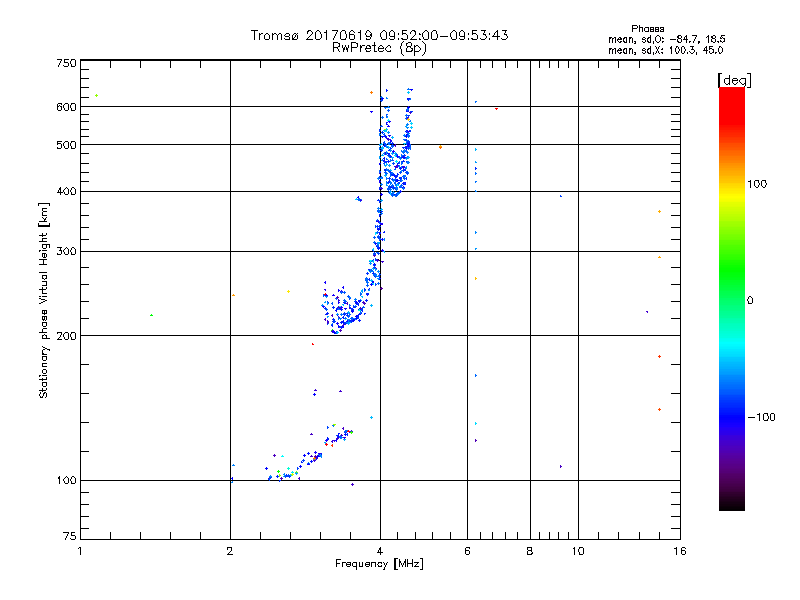Click the "6" frequency axis label
Viewport: 800px width, 600px height.
pos(467,551)
